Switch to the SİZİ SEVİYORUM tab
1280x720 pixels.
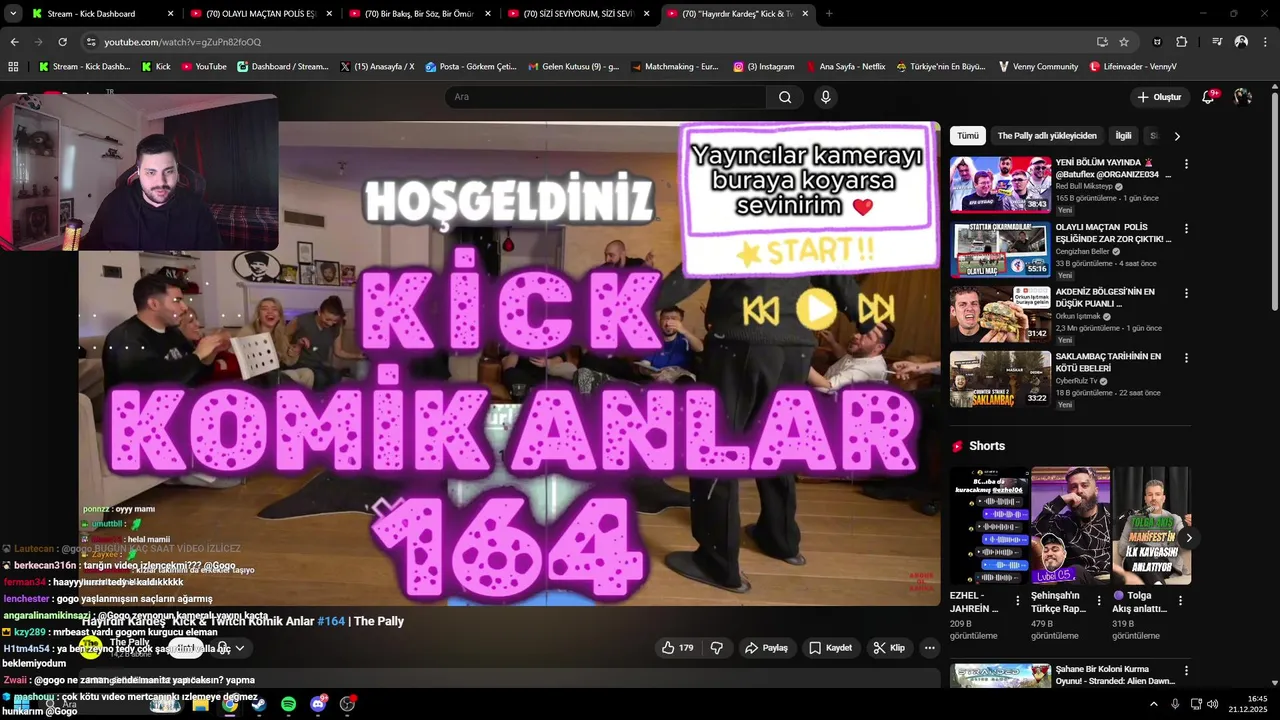point(577,13)
